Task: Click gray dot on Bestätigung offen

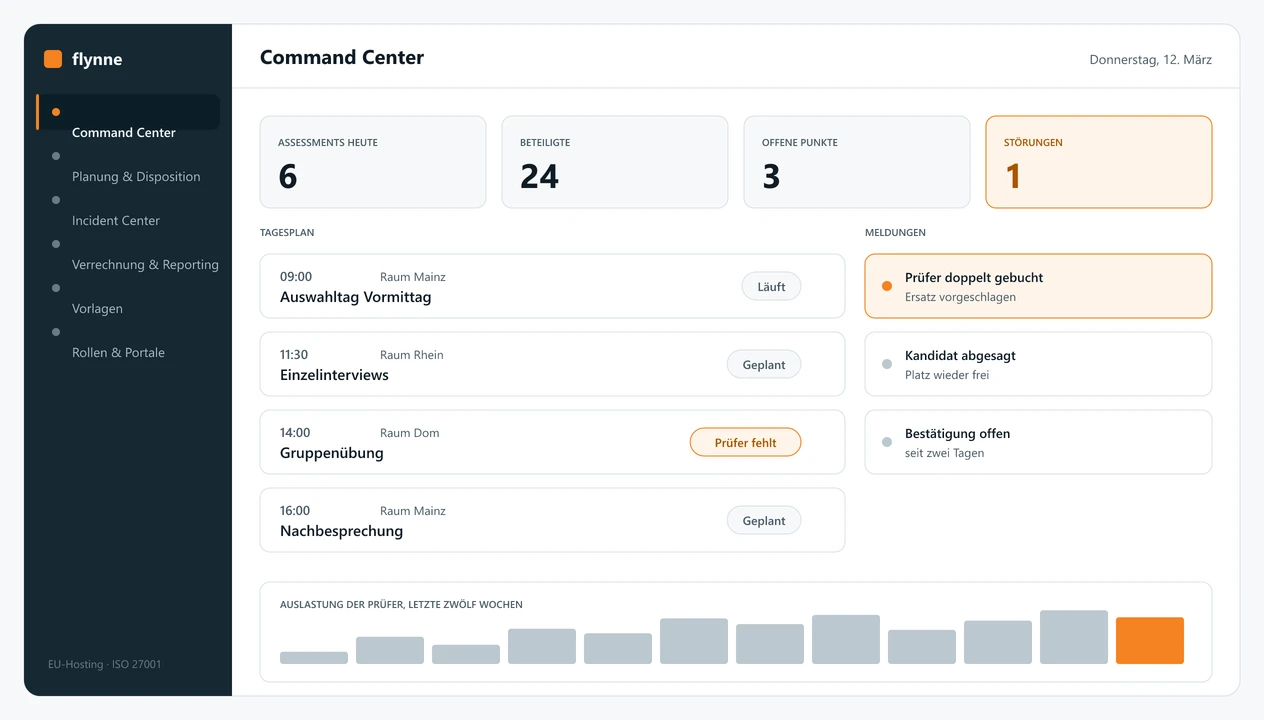Action: tap(887, 442)
